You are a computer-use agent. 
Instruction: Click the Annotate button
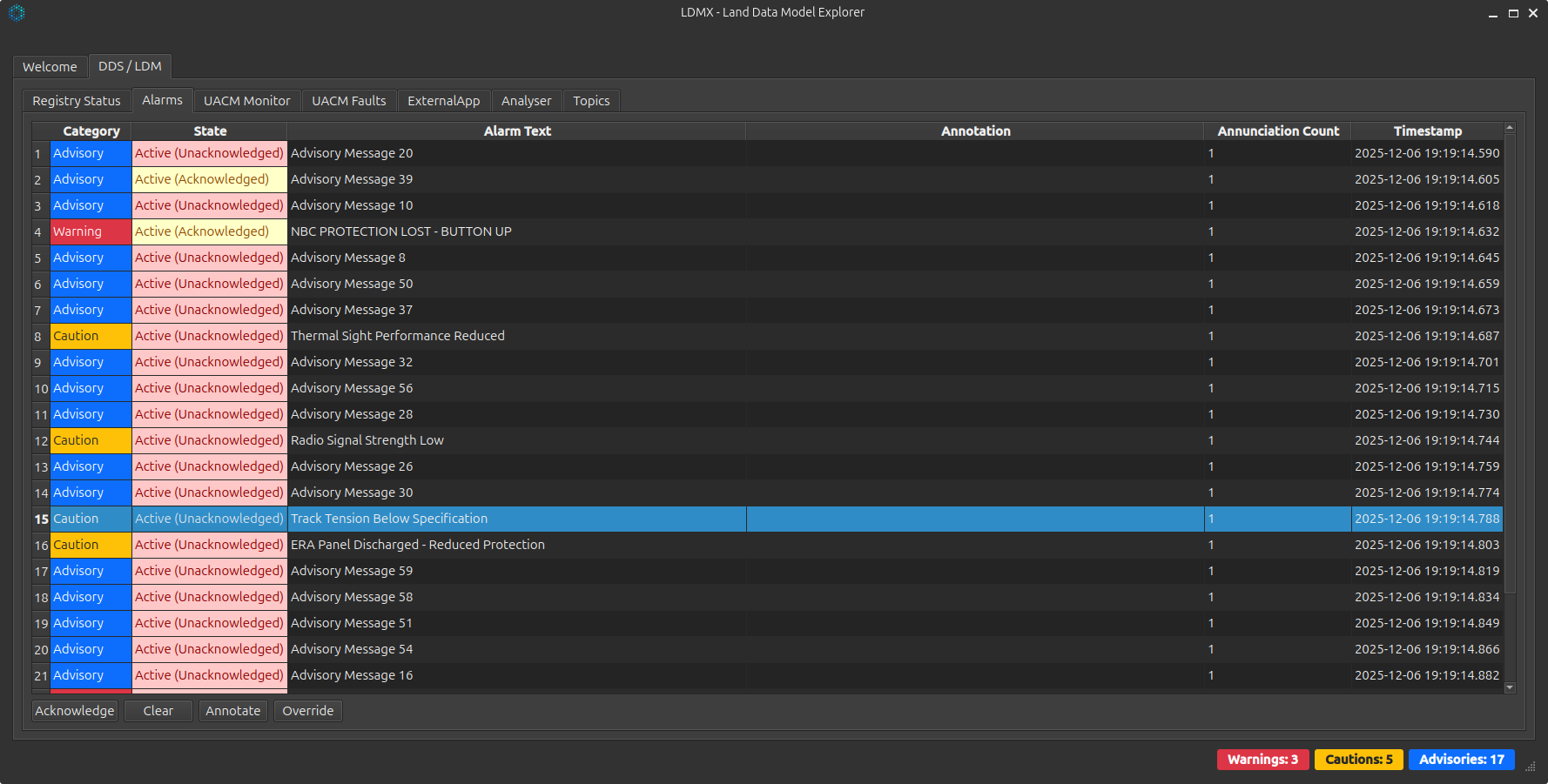coord(232,711)
